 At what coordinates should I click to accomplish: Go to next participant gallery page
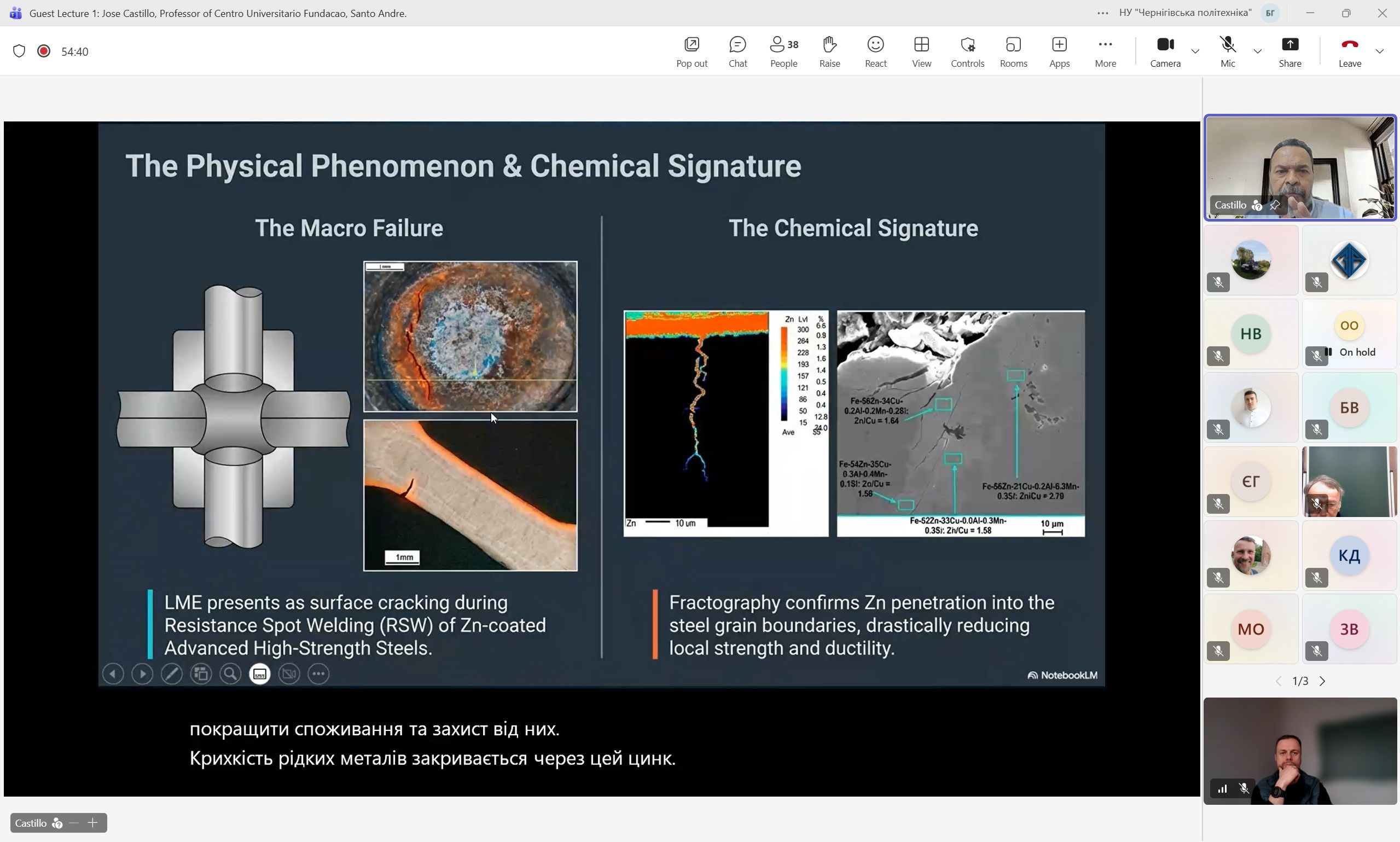(x=1322, y=681)
